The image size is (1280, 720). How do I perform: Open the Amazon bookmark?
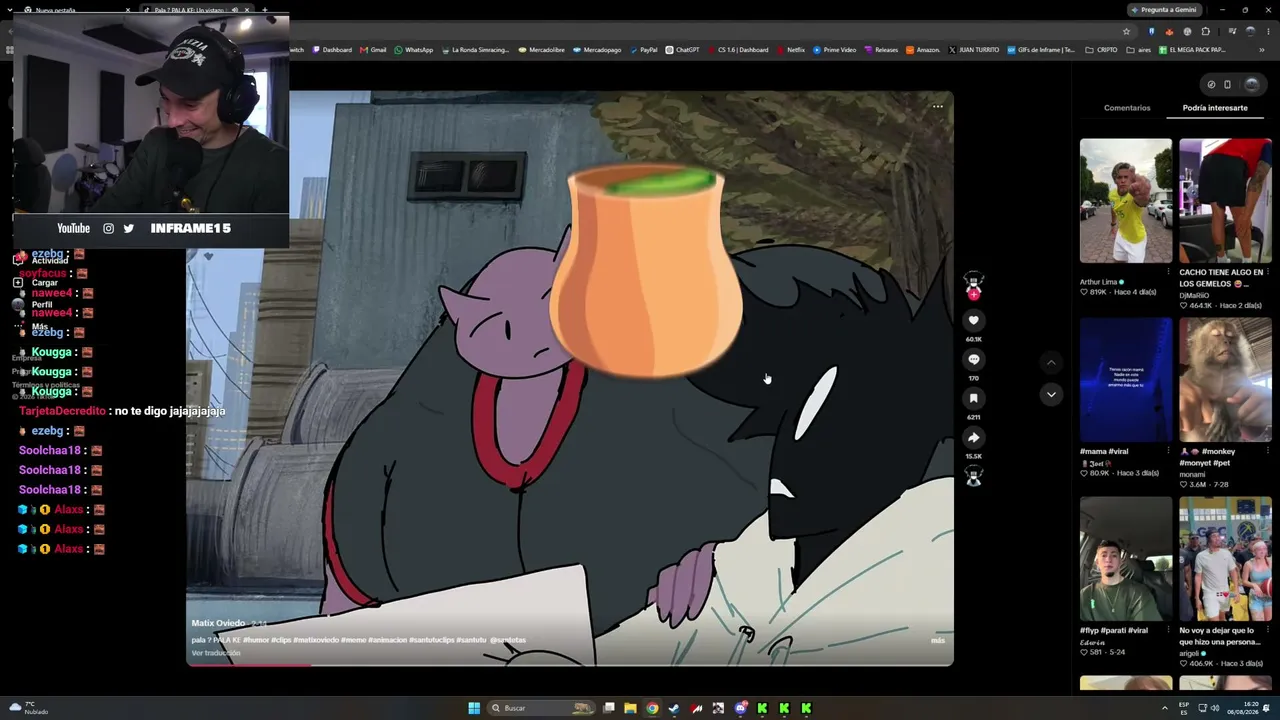(x=922, y=50)
